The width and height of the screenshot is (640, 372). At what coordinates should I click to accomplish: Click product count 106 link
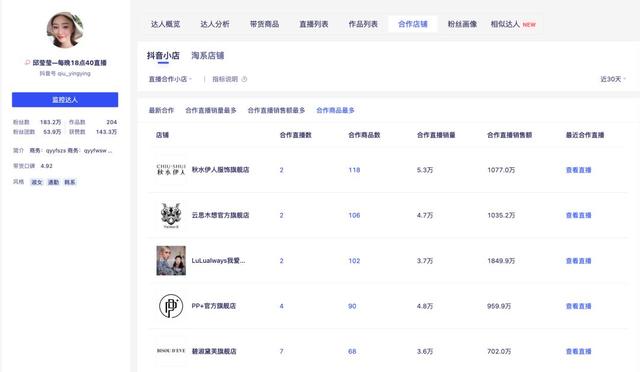click(354, 215)
